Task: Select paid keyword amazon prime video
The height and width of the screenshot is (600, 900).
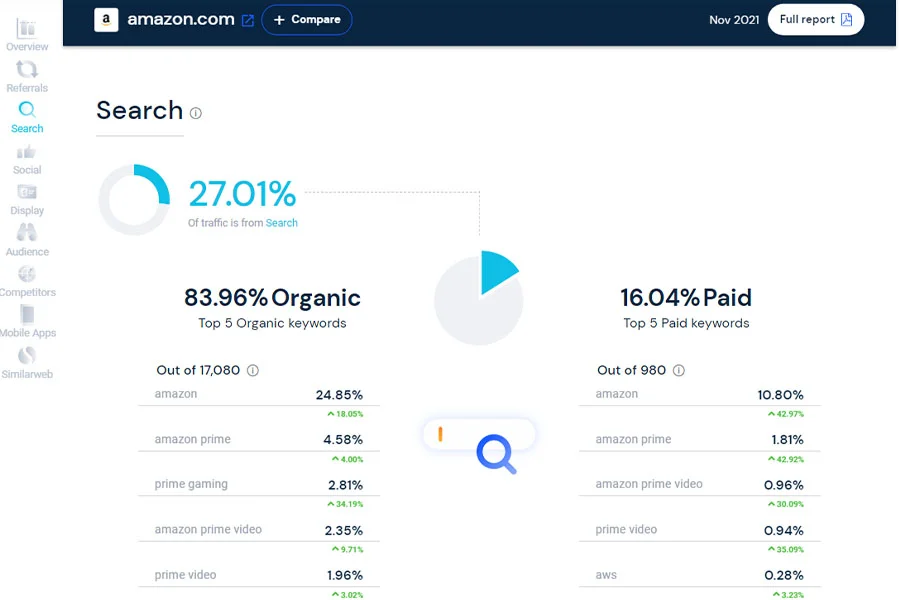Action: point(700,485)
